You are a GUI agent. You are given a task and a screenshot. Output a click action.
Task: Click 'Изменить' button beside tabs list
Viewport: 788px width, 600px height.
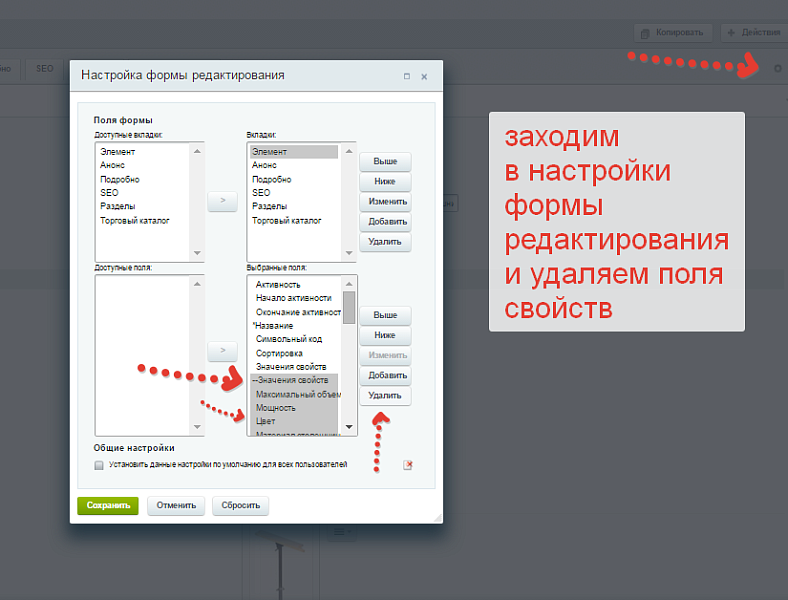pos(385,202)
